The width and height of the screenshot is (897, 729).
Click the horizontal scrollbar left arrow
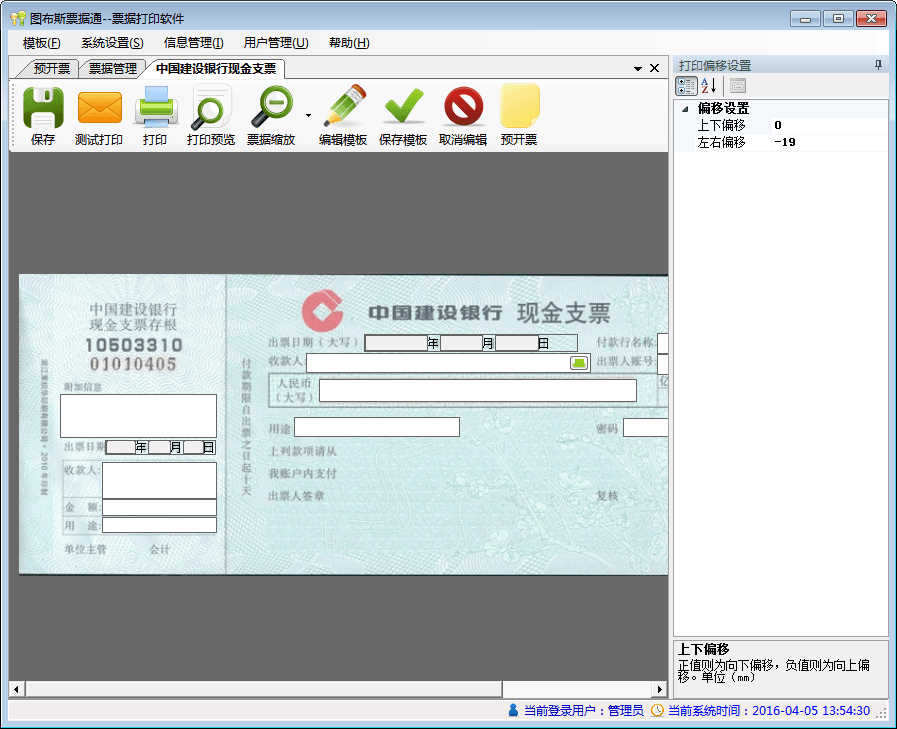[x=17, y=689]
